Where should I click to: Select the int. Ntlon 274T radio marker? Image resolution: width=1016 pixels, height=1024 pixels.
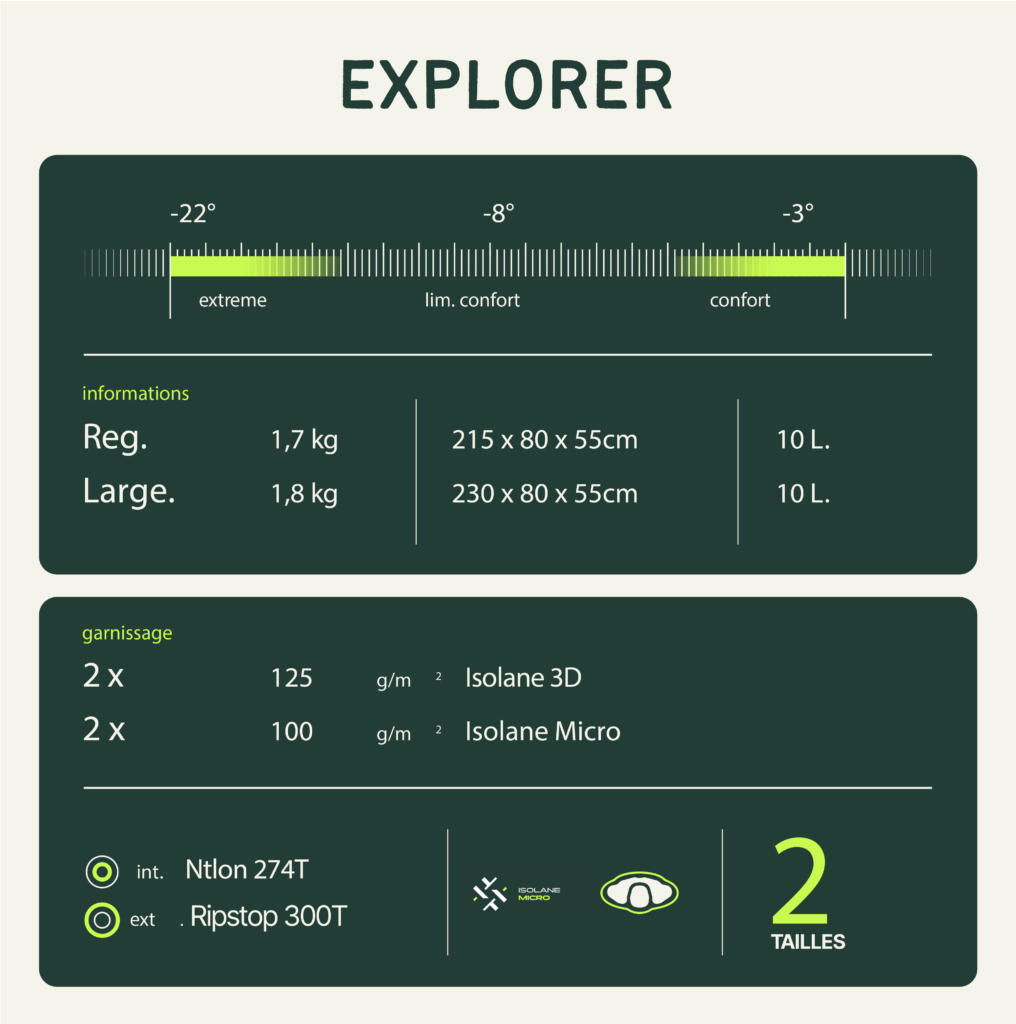coord(100,871)
